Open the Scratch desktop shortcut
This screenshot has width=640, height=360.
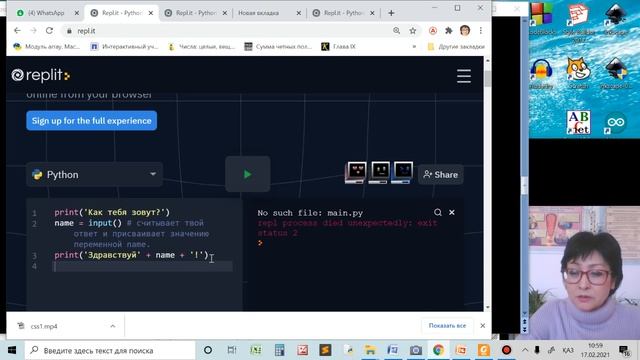tap(578, 73)
